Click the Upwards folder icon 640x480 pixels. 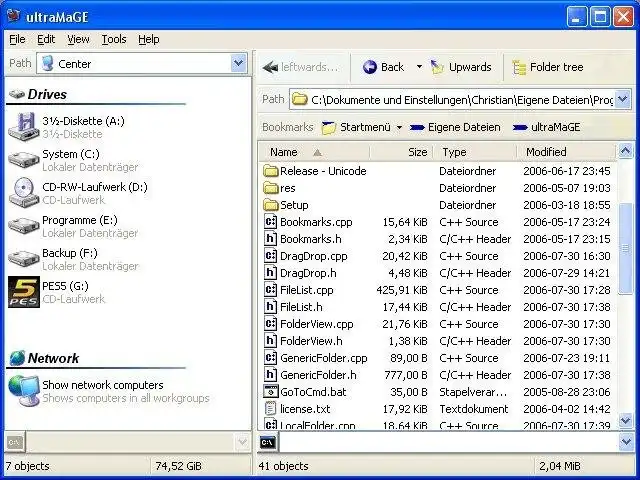pyautogui.click(x=437, y=67)
